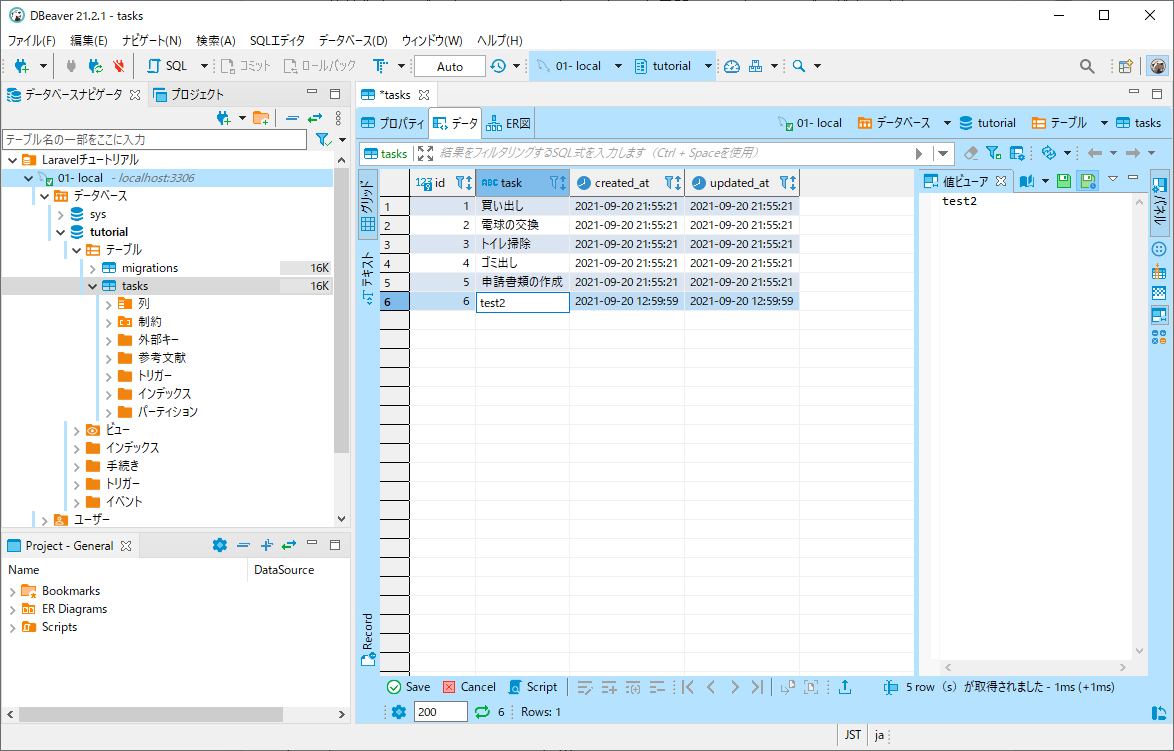Toggle Record mode
The image size is (1174, 751).
pos(368,639)
